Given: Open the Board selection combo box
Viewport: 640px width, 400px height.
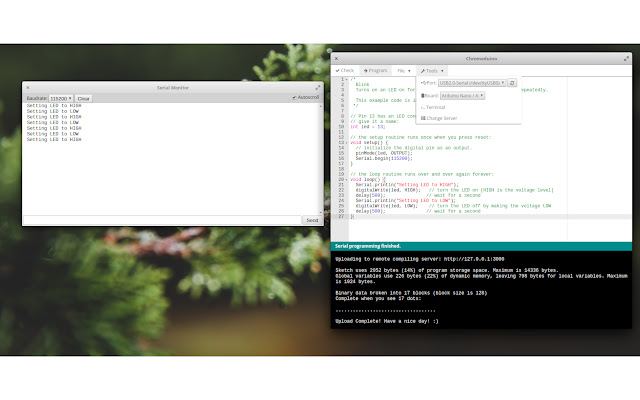Looking at the screenshot, I should (x=462, y=96).
